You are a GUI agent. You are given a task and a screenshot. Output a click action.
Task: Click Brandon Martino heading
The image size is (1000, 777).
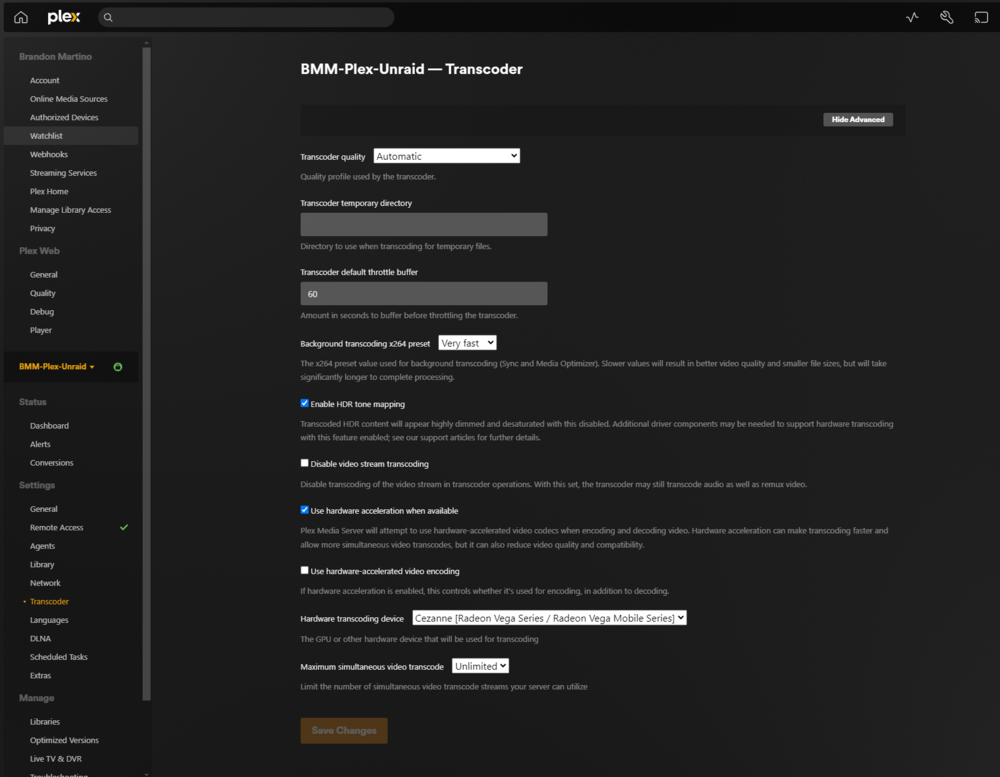(x=55, y=57)
